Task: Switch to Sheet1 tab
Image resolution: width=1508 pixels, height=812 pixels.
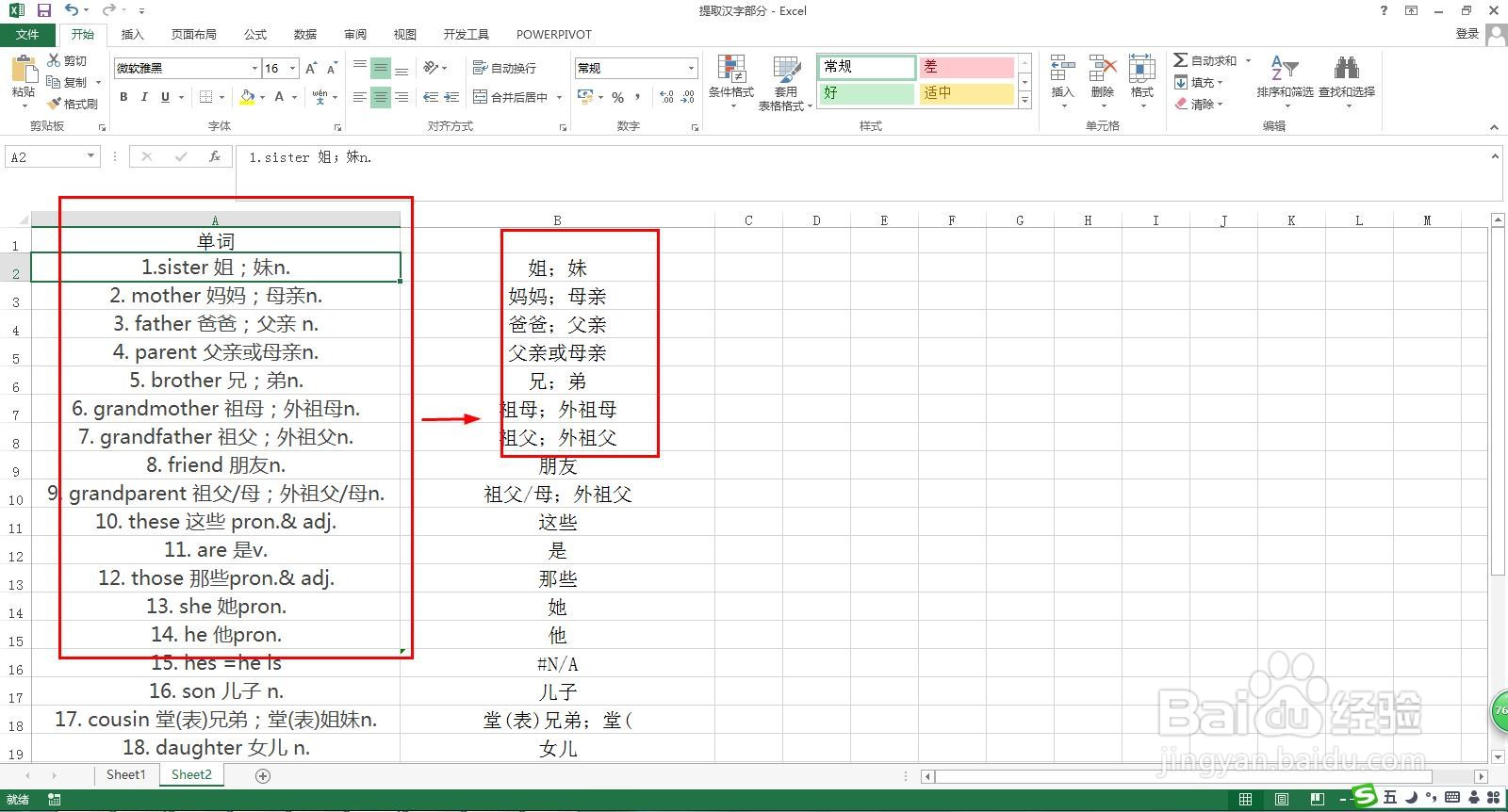Action: click(x=126, y=775)
